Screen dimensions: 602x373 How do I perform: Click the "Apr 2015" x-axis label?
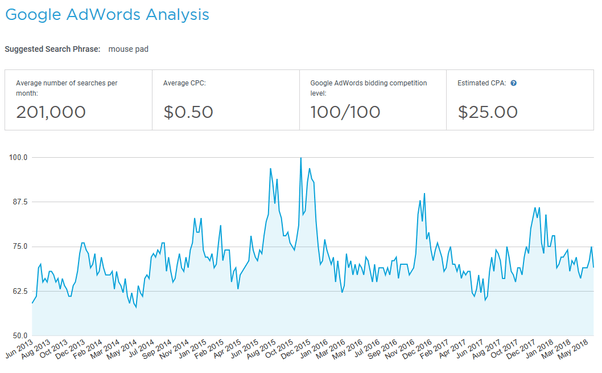[227, 349]
